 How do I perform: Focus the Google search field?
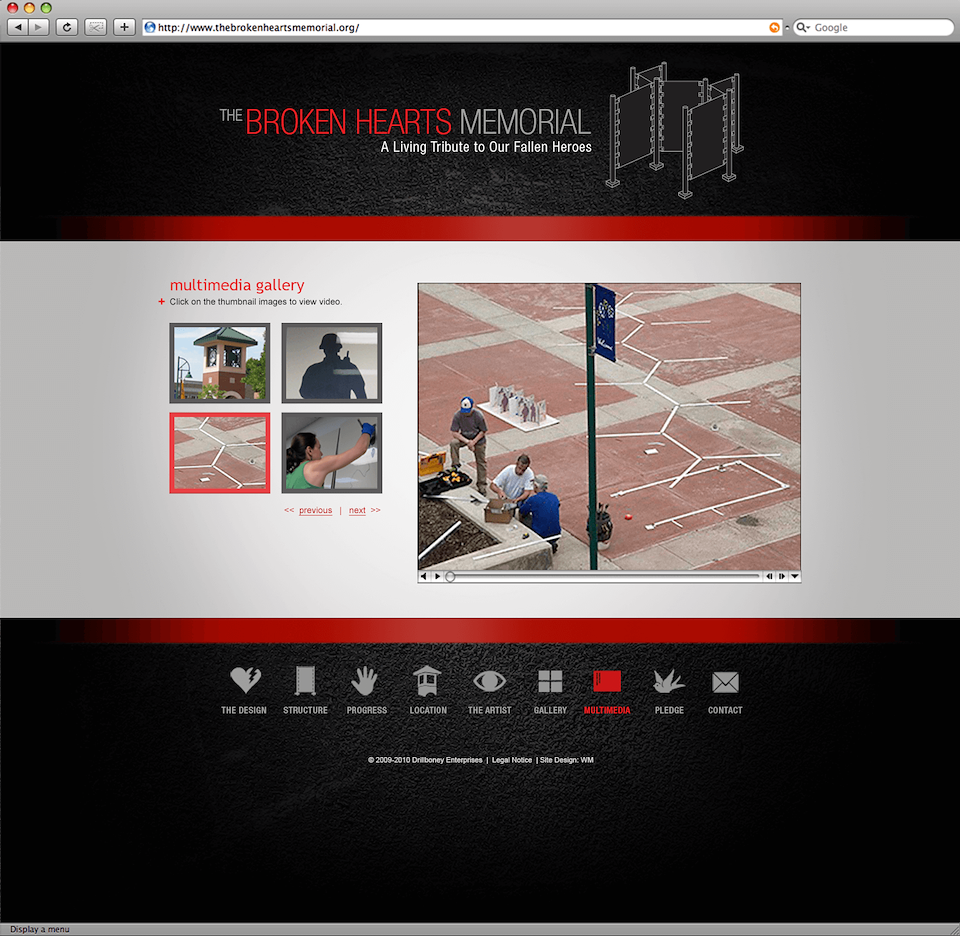(x=874, y=28)
